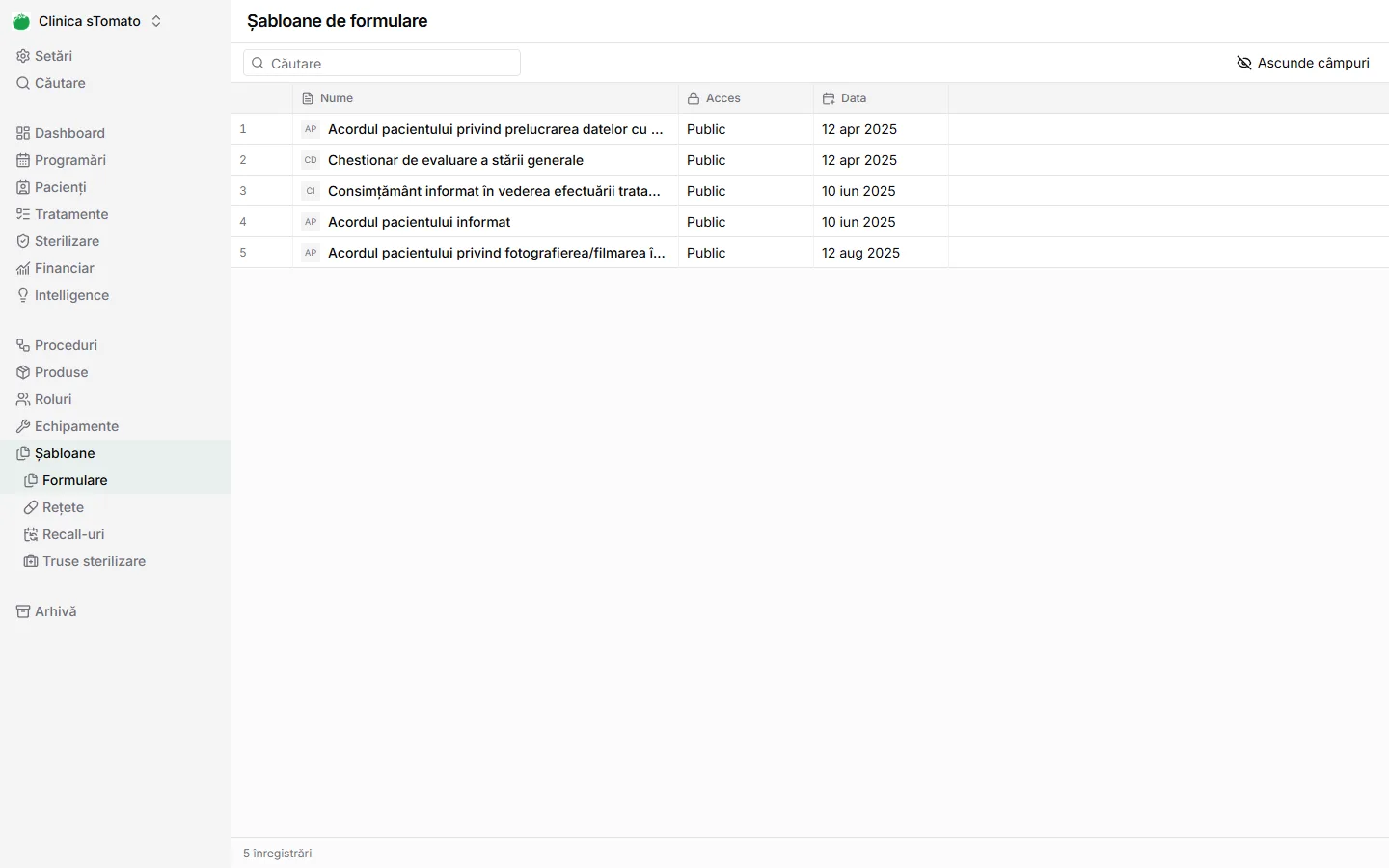
Task: Click the Truse sterilizare kit icon
Action: [31, 561]
